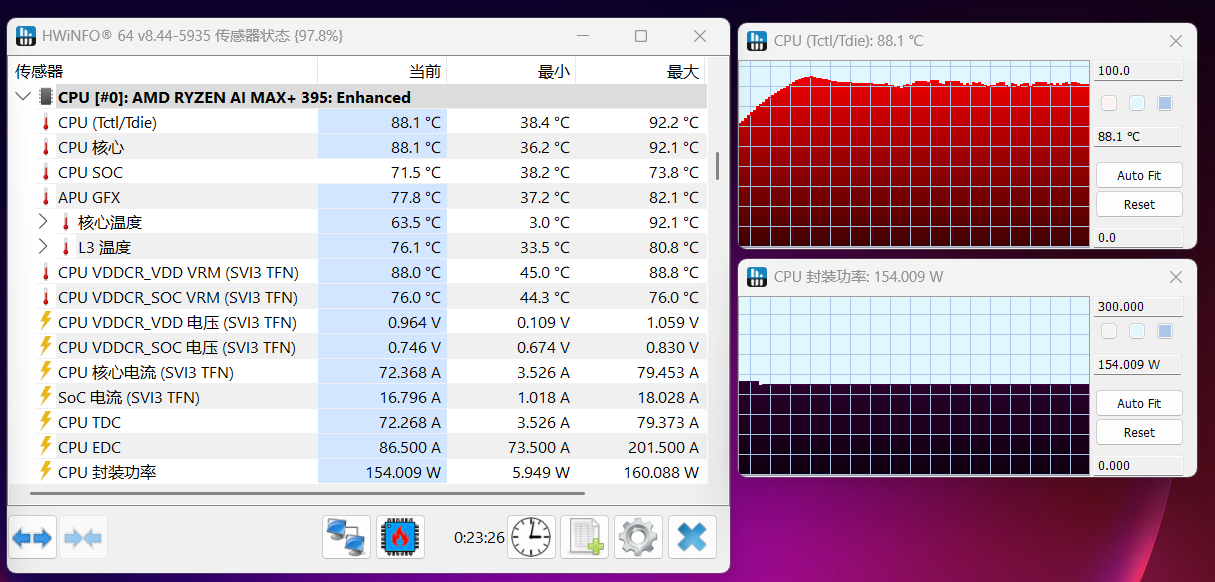
Task: Click the CPU chip icon in header row
Action: point(46,97)
